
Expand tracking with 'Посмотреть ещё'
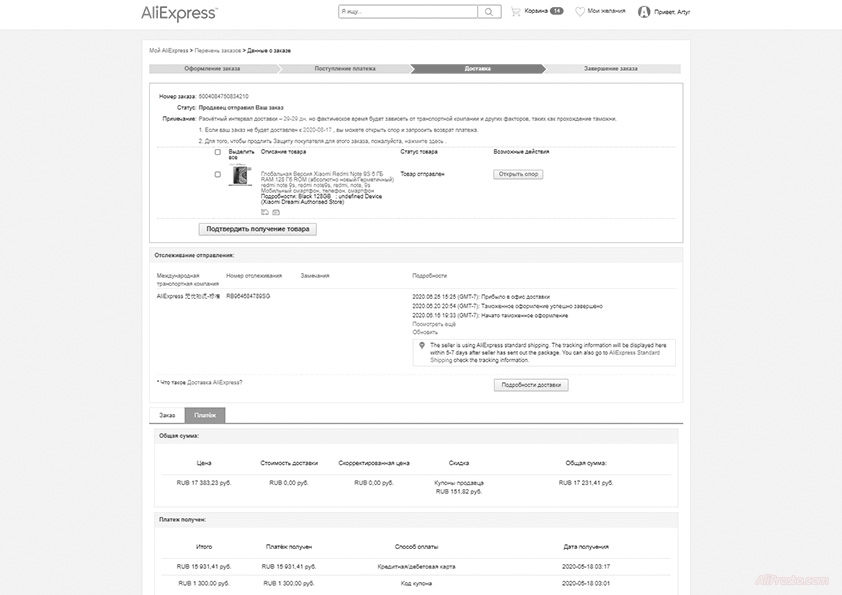coord(434,324)
